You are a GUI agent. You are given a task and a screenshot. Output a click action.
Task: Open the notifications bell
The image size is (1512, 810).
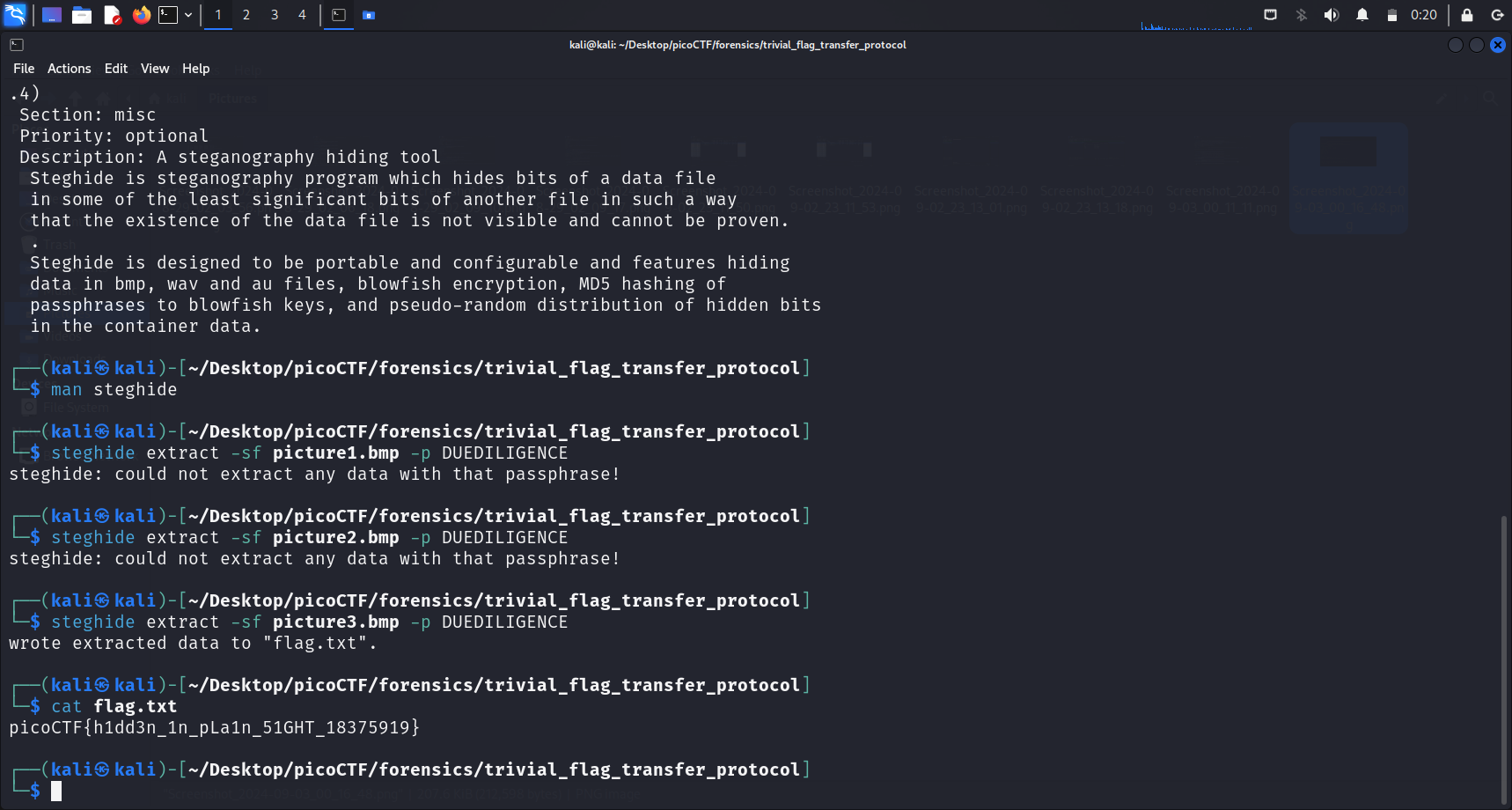(x=1362, y=15)
